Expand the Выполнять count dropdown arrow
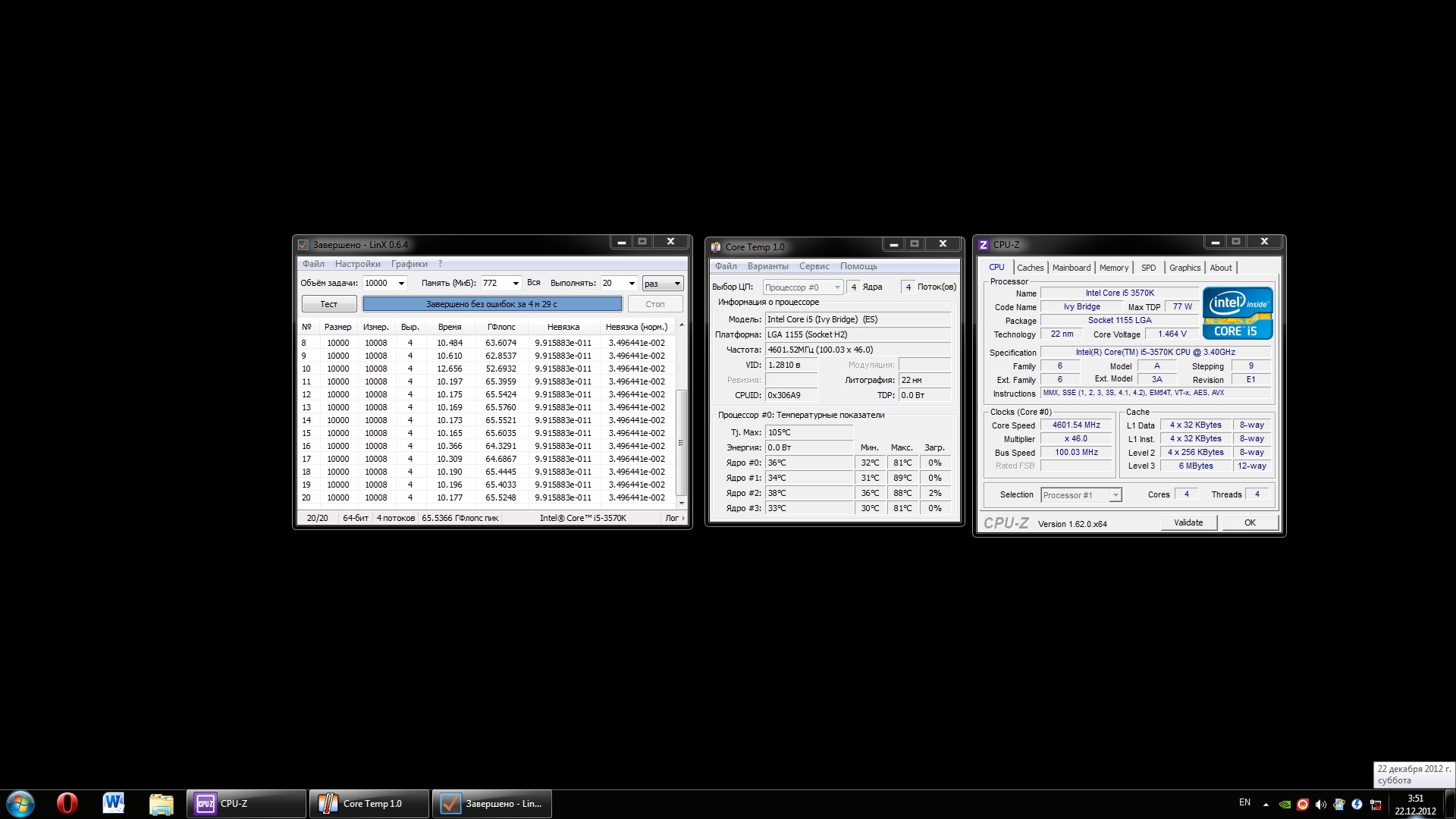 tap(631, 284)
